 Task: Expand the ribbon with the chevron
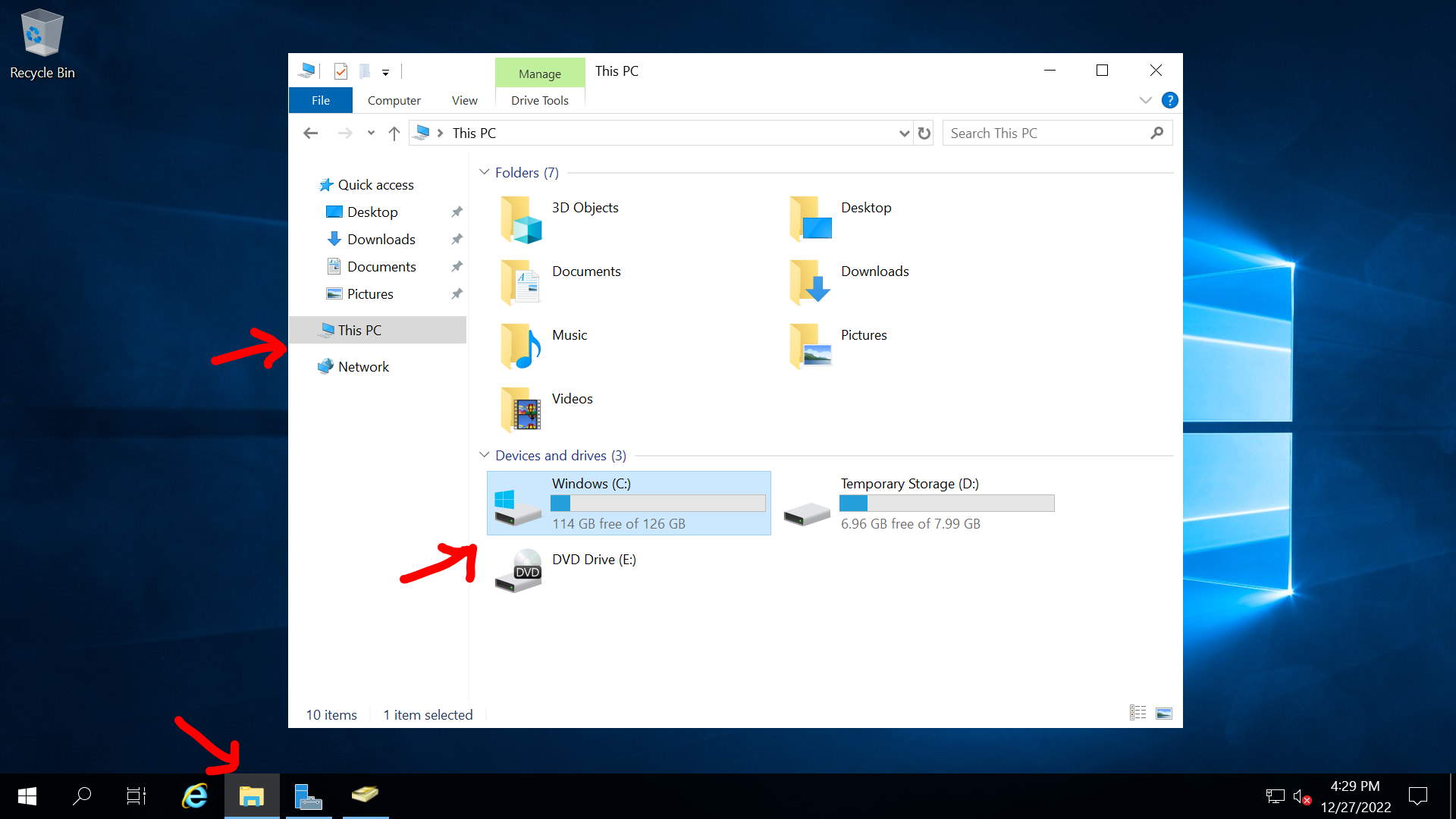[1145, 100]
